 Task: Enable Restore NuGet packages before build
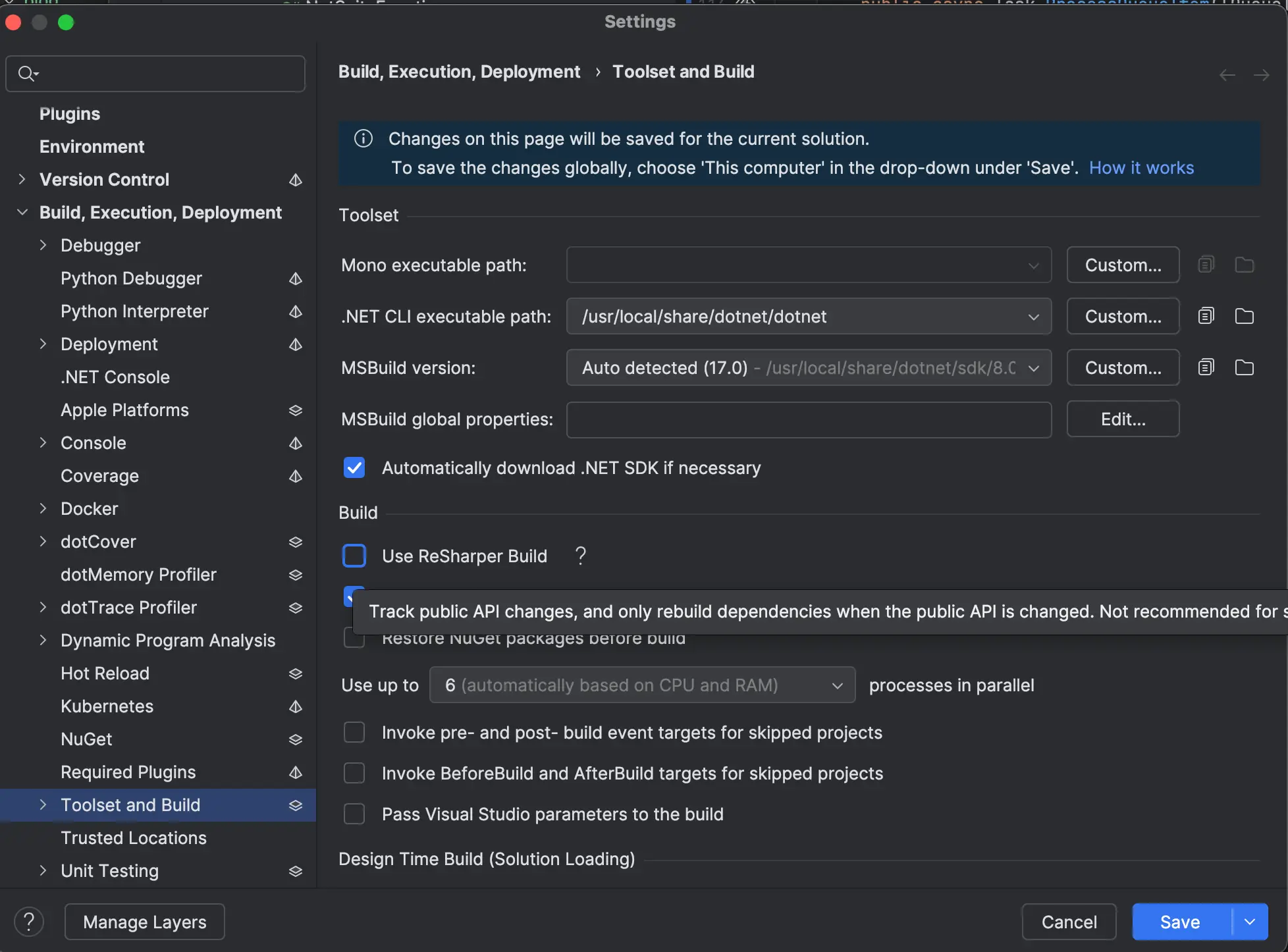click(x=353, y=637)
